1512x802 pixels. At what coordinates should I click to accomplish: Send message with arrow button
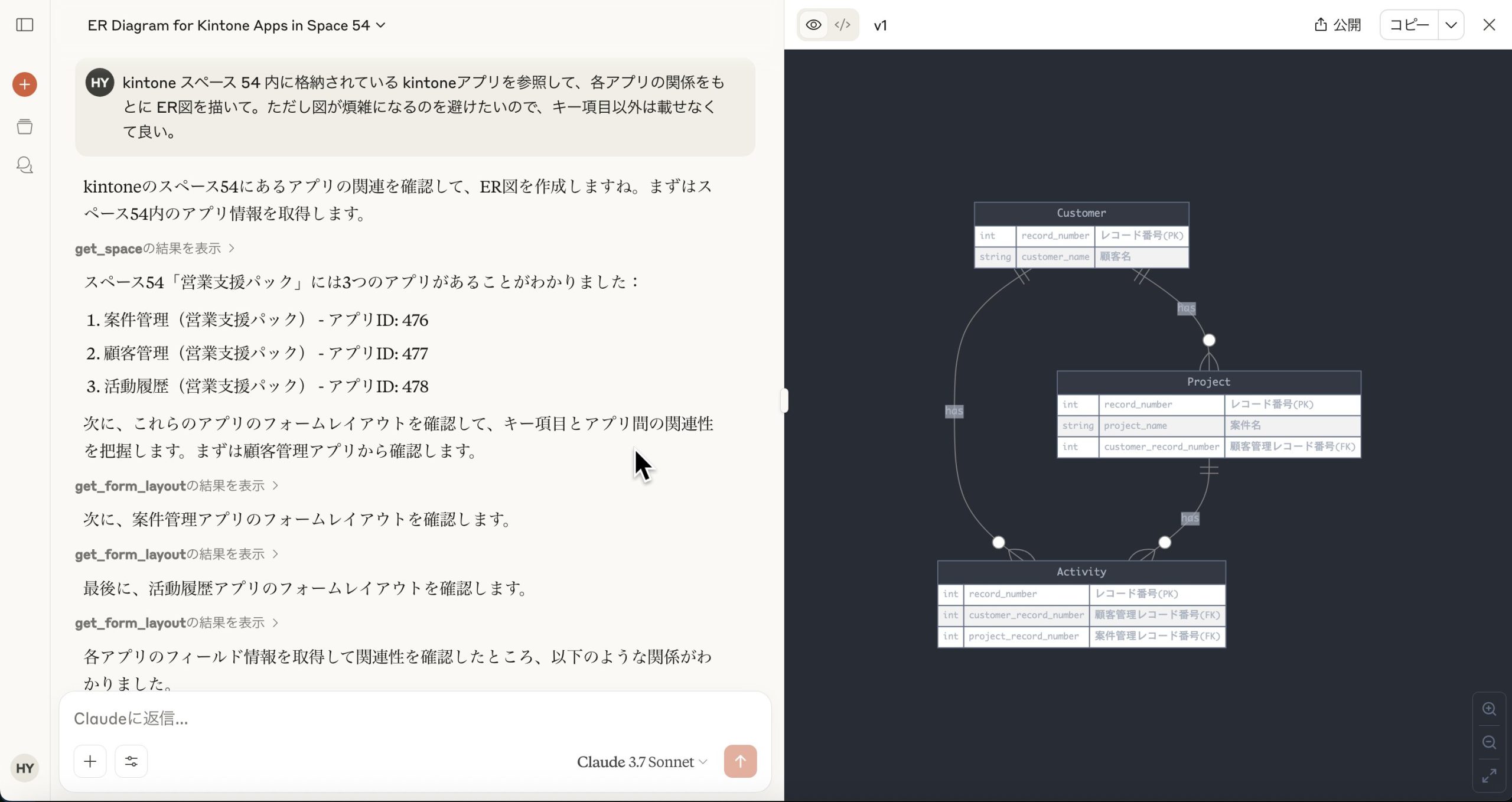740,761
